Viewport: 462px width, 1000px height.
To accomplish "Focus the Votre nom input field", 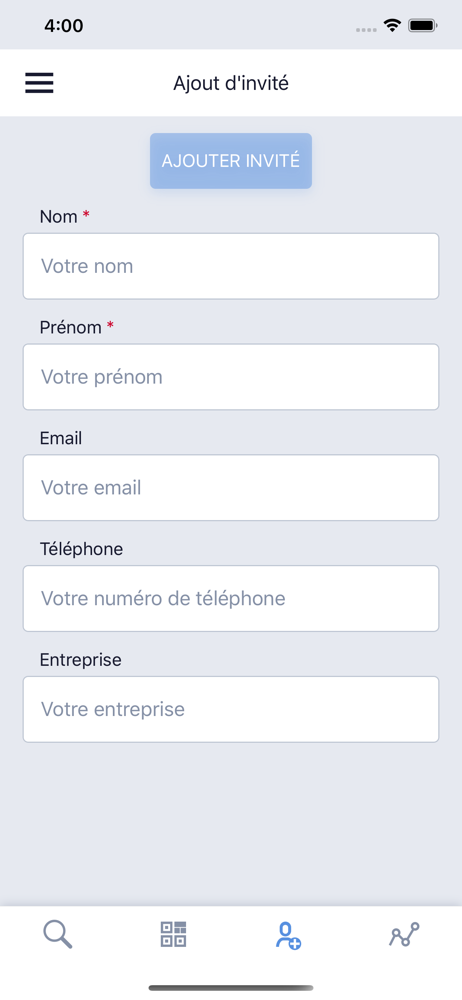I will [x=231, y=266].
